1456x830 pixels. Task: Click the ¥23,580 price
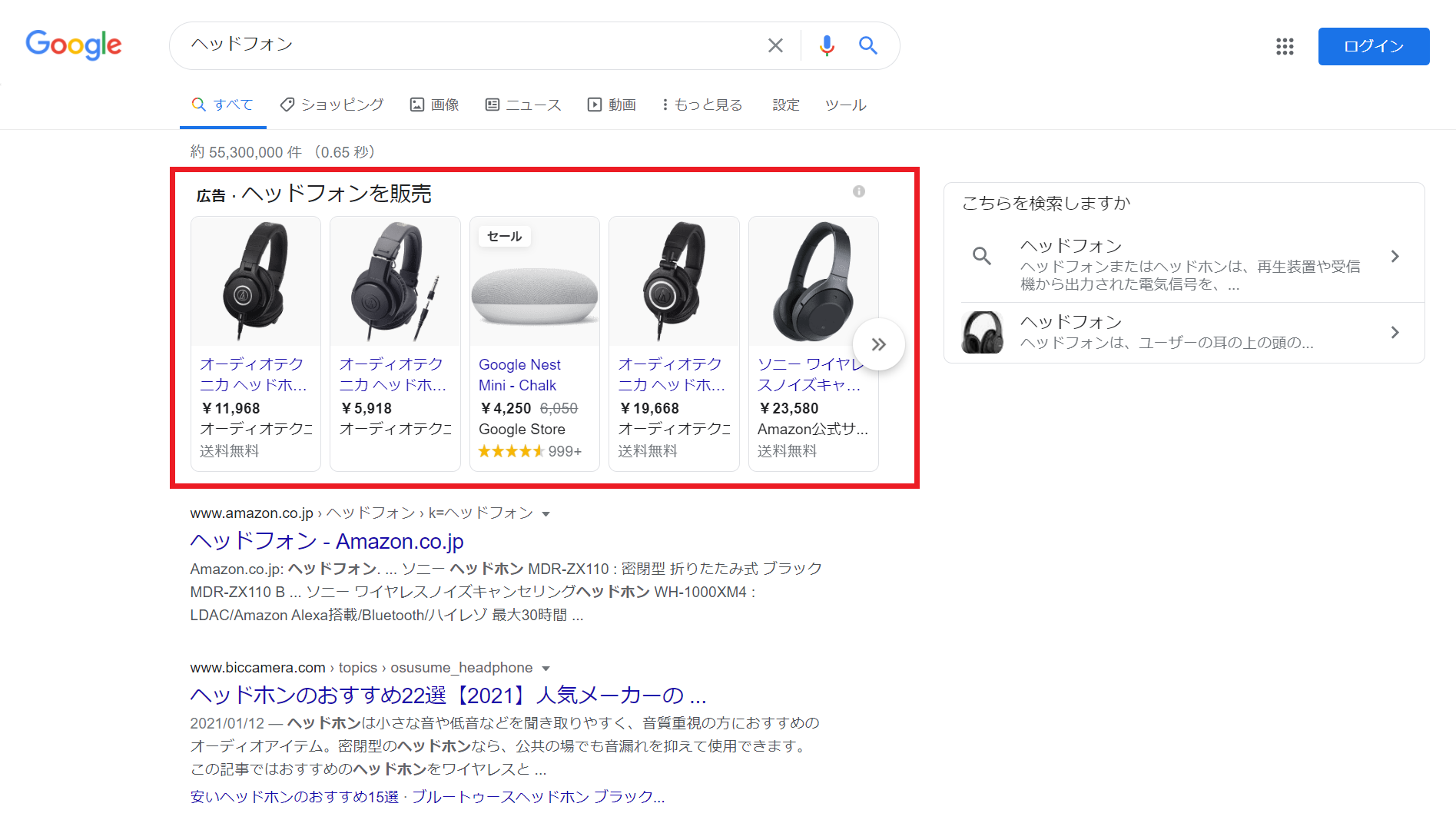click(788, 409)
